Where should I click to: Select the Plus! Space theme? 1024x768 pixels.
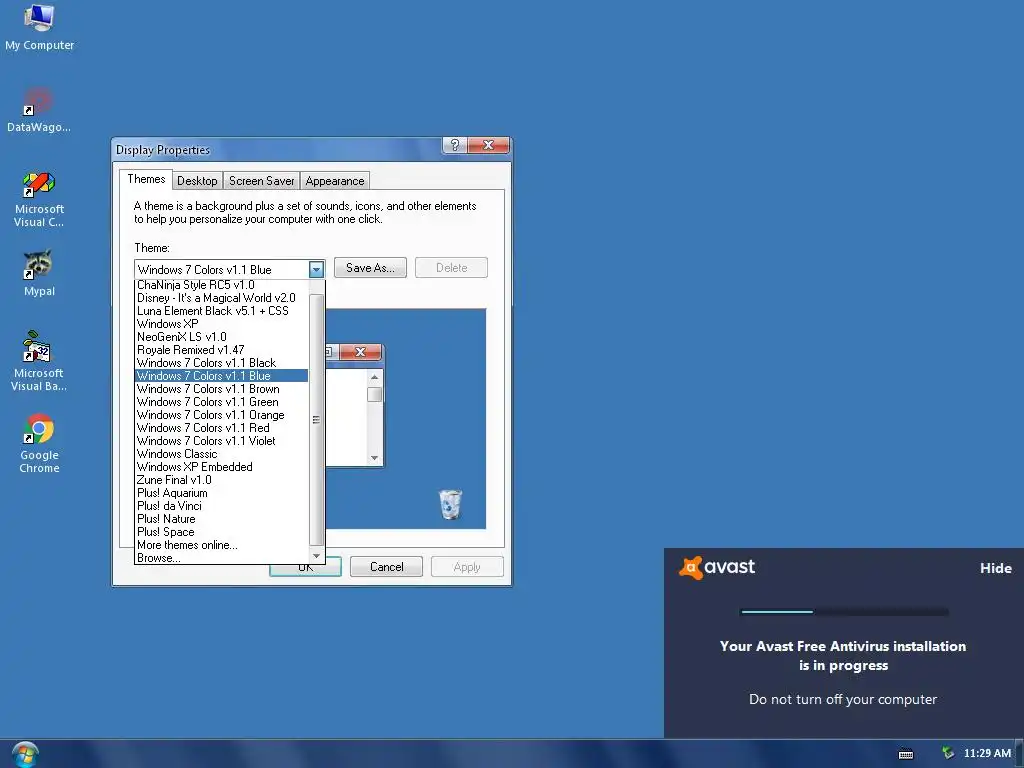click(x=221, y=532)
